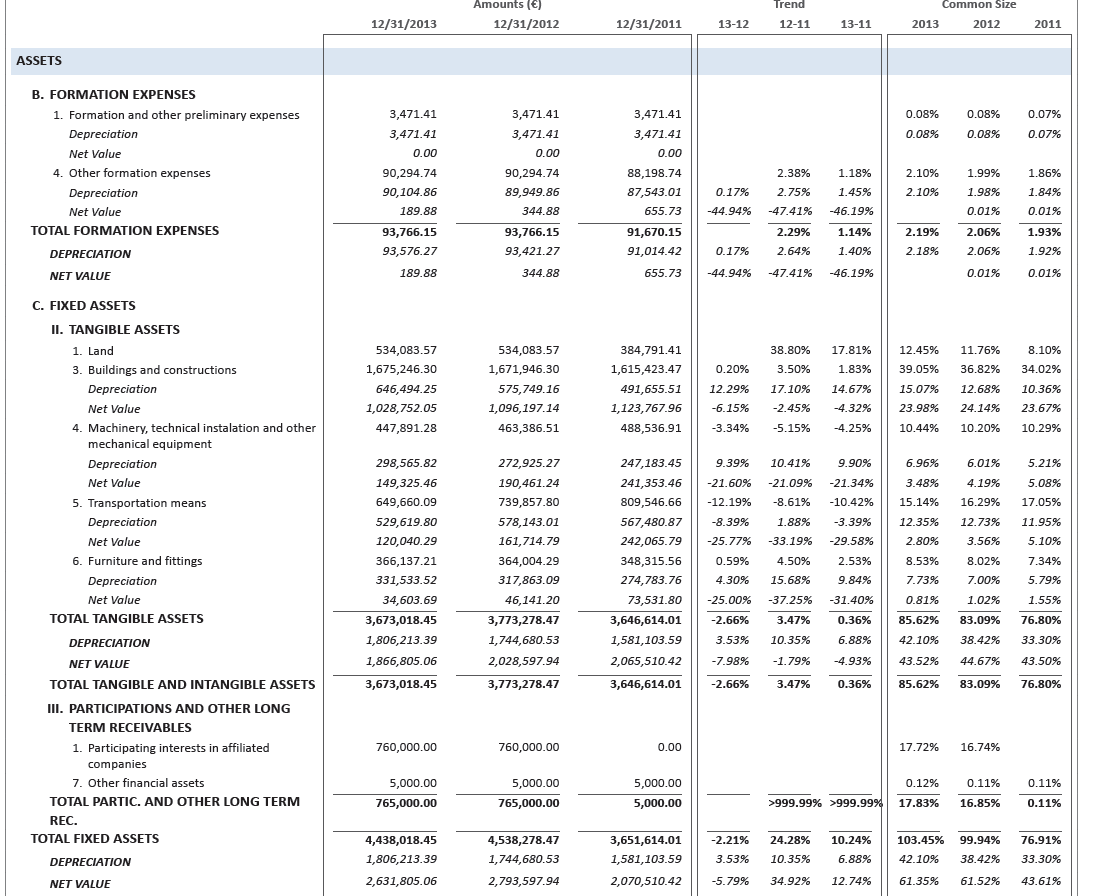This screenshot has width=1097, height=896.
Task: Click the Furniture and fittings row label
Action: (x=144, y=561)
